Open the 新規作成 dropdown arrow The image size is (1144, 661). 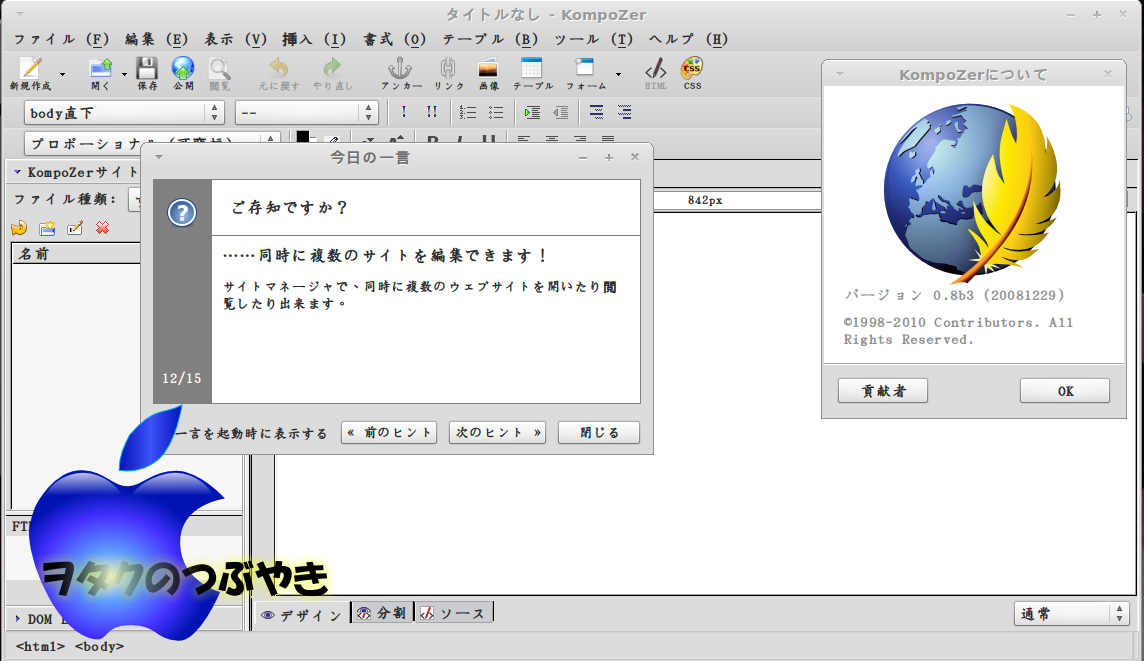click(62, 74)
